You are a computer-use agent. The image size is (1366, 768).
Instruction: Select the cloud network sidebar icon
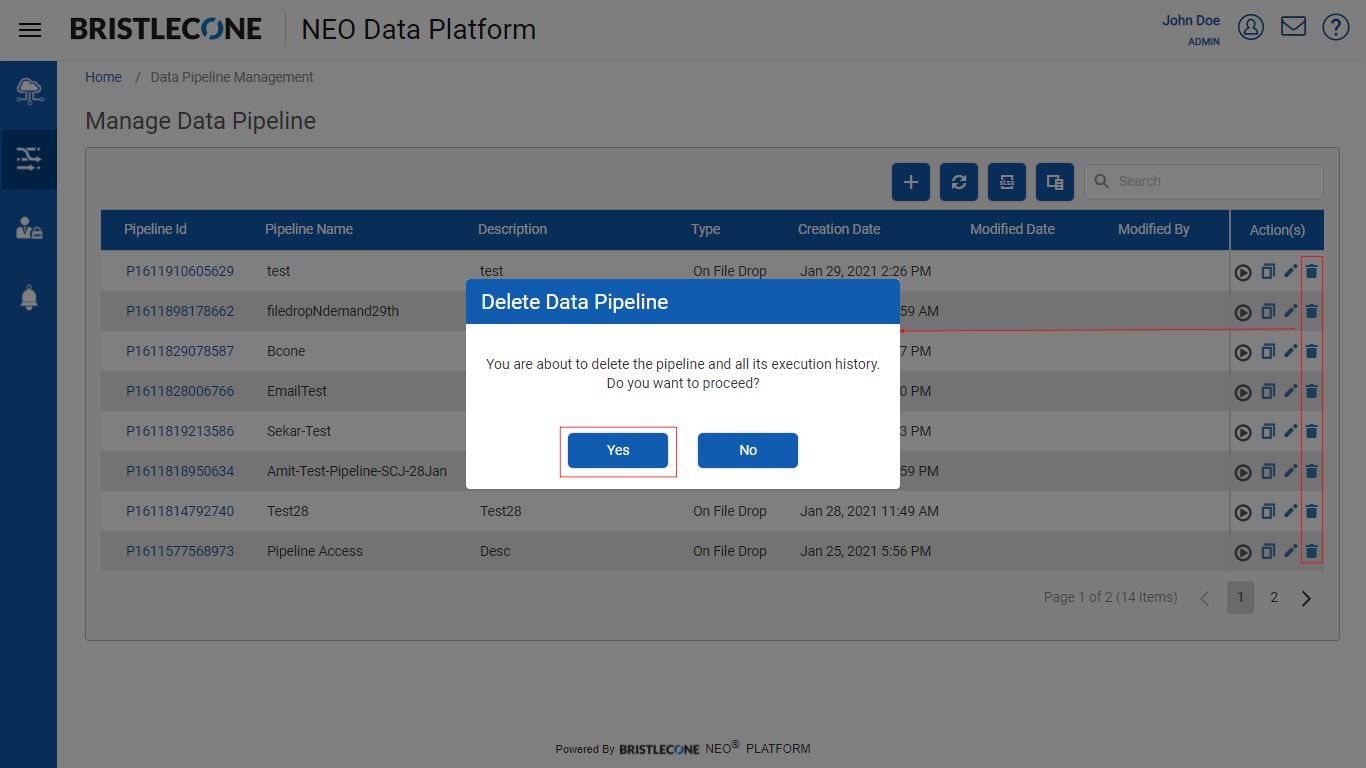click(x=29, y=92)
